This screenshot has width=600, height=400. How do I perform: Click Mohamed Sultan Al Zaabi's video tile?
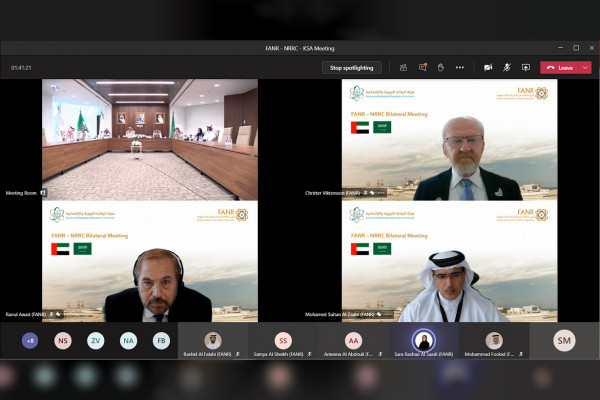450,261
